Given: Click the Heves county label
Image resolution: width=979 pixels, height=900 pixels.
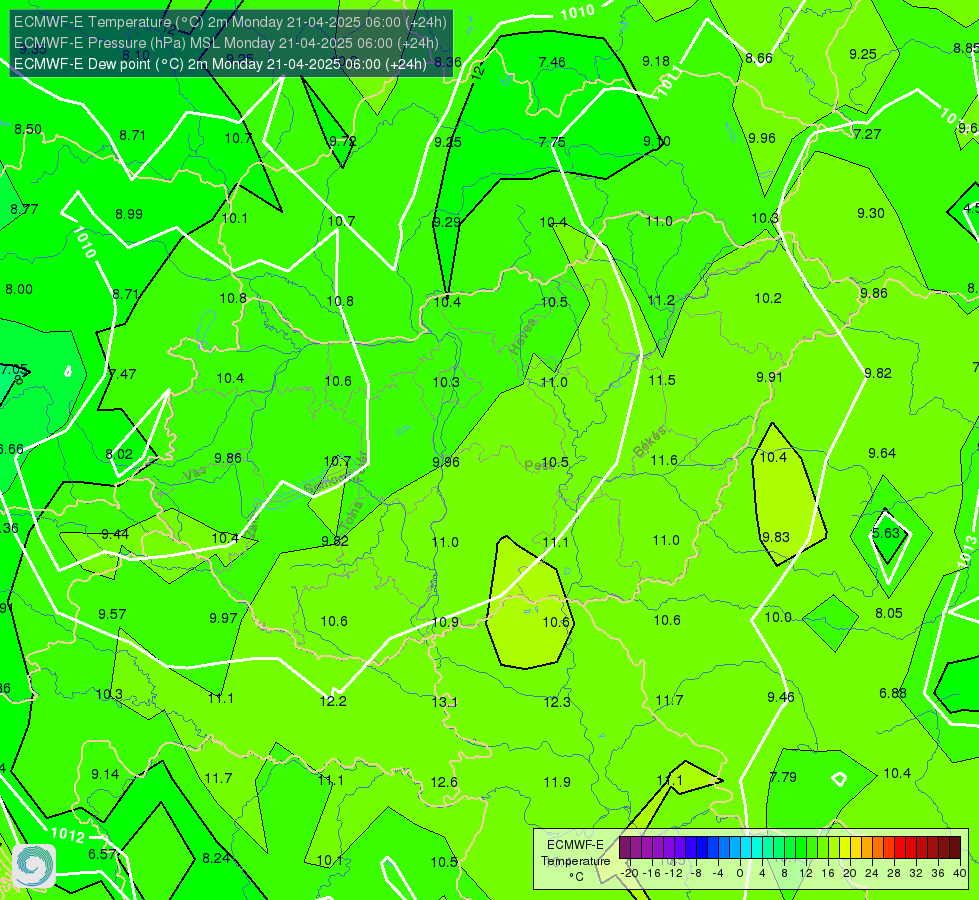Looking at the screenshot, I should pyautogui.click(x=523, y=336).
